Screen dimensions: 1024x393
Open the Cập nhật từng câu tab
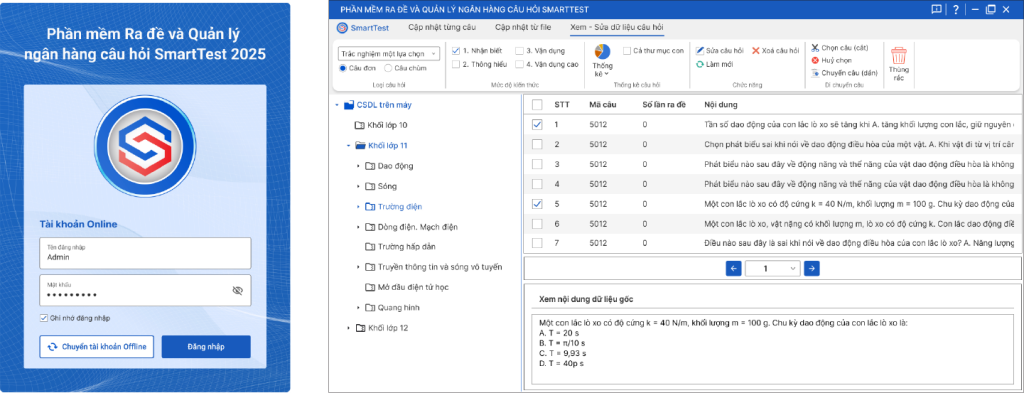pos(442,27)
